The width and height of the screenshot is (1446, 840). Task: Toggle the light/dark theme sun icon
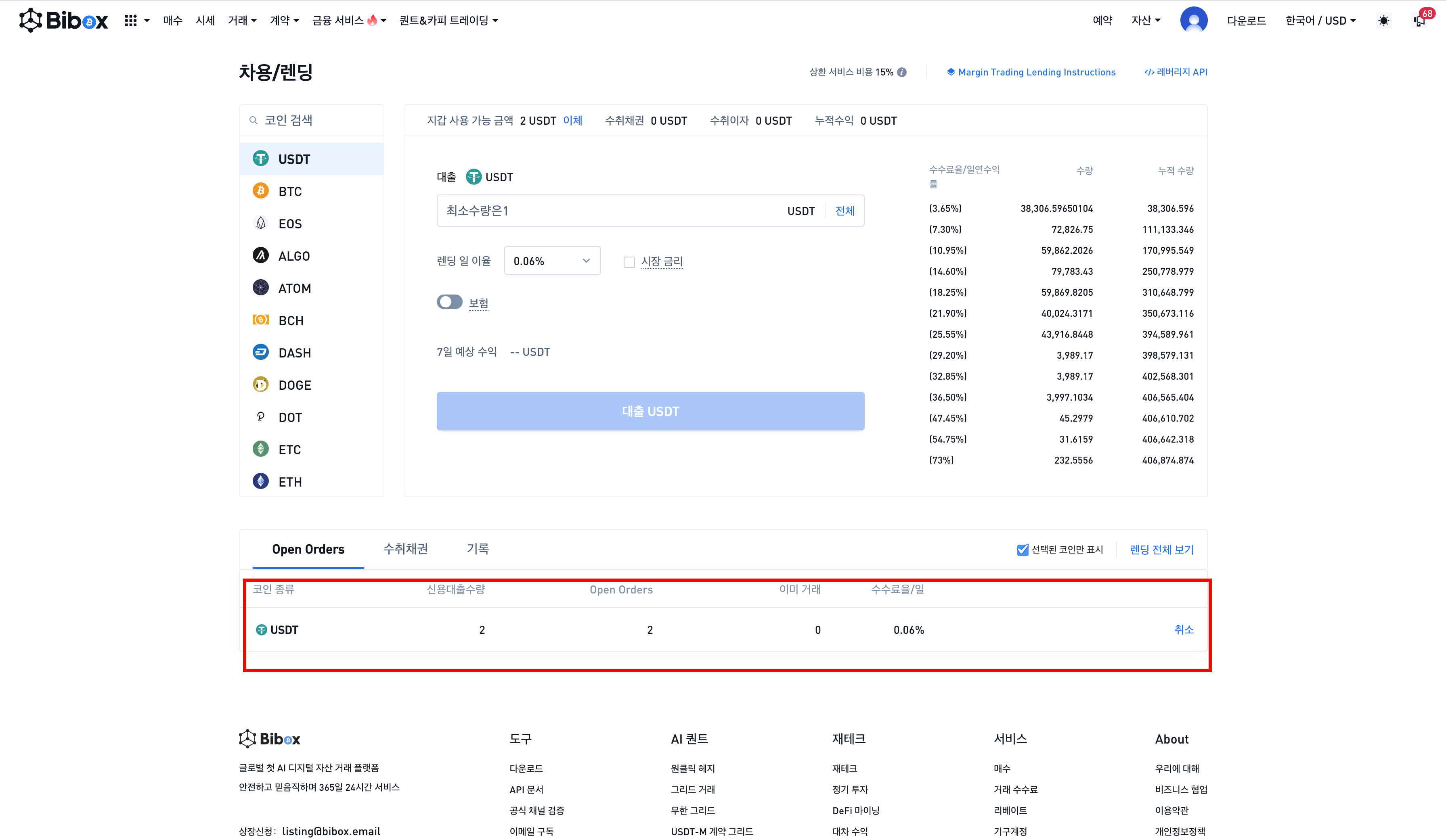click(1383, 21)
